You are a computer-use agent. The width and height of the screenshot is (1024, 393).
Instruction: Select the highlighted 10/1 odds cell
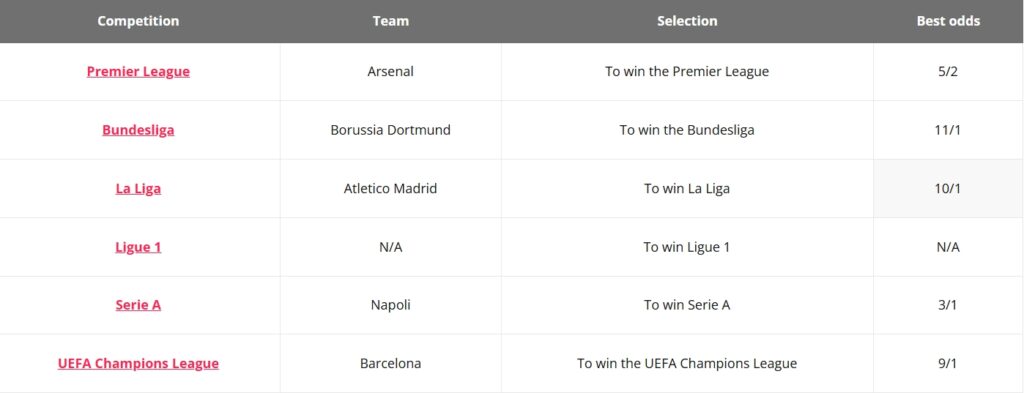click(948, 189)
